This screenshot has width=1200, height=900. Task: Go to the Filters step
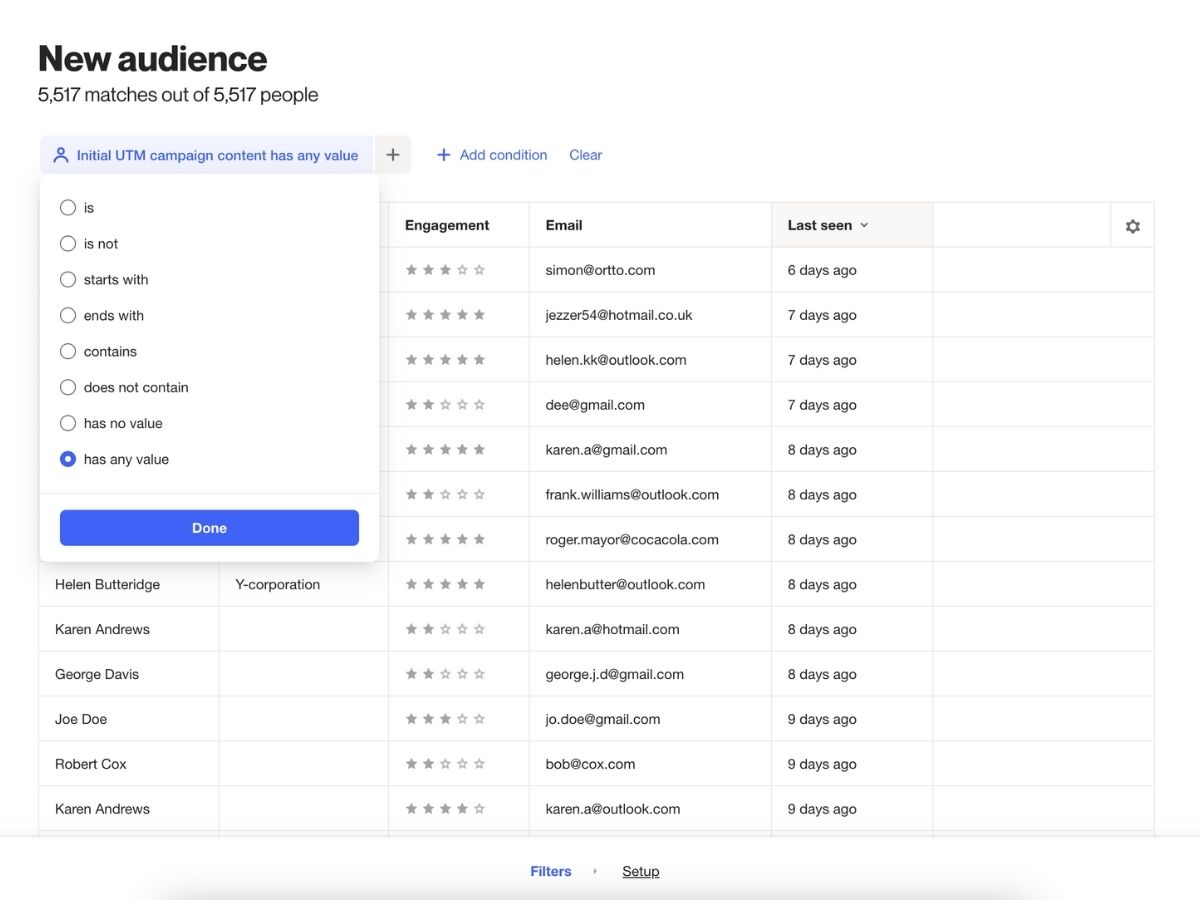click(x=551, y=871)
